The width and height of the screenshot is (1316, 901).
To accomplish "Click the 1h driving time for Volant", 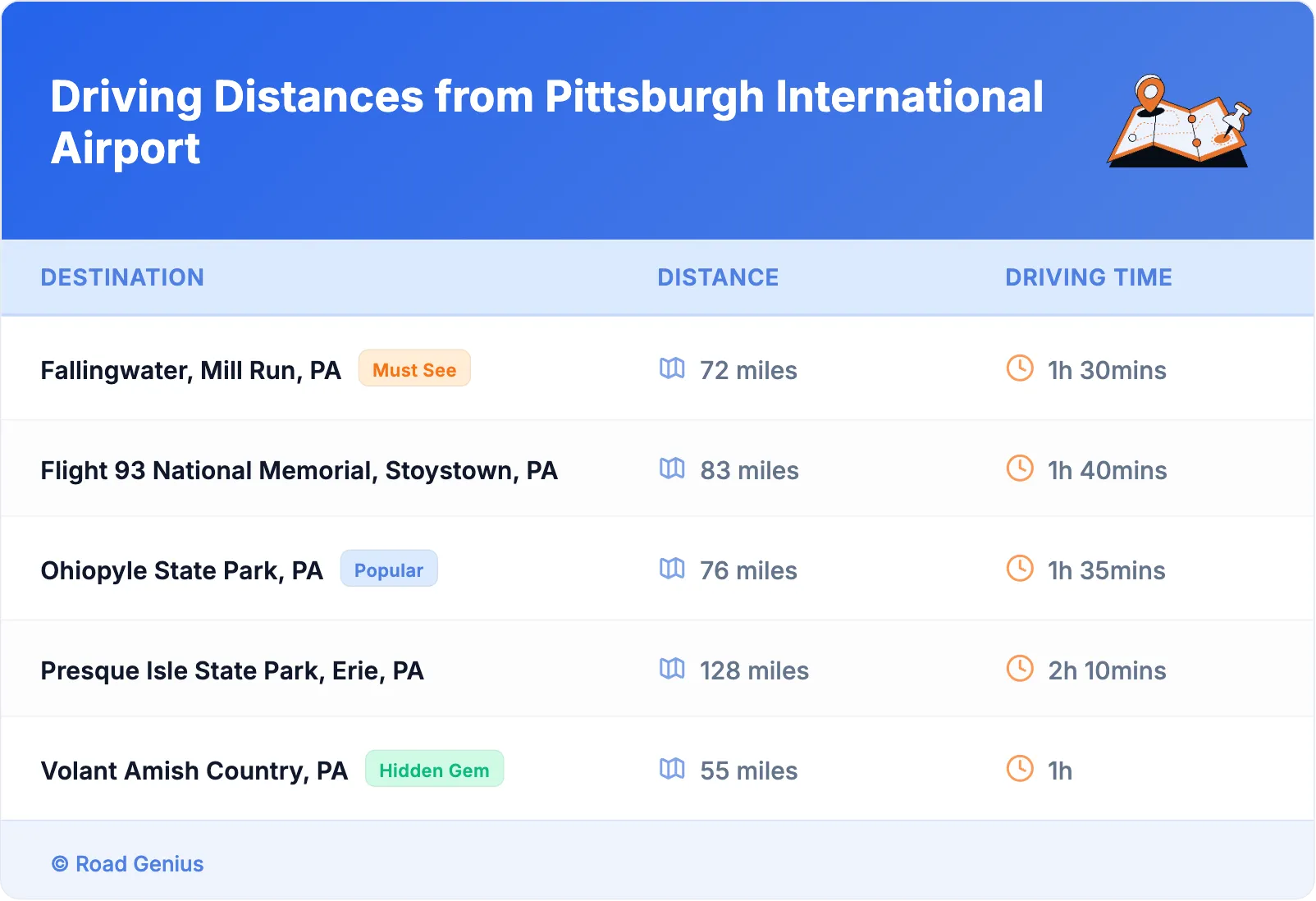I will 1060,771.
